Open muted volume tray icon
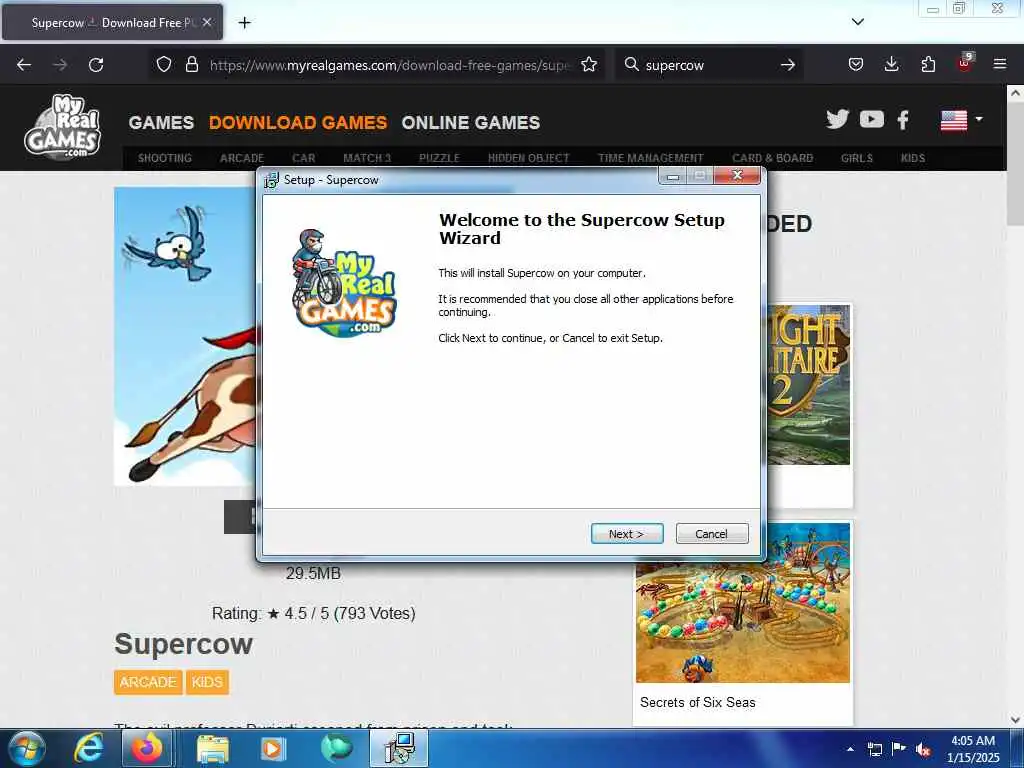This screenshot has width=1024, height=768. click(x=923, y=749)
